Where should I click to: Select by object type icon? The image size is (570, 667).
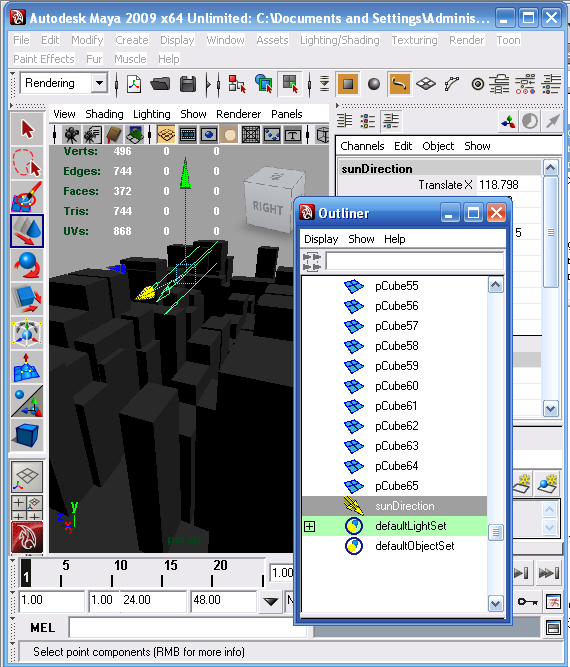tap(264, 84)
